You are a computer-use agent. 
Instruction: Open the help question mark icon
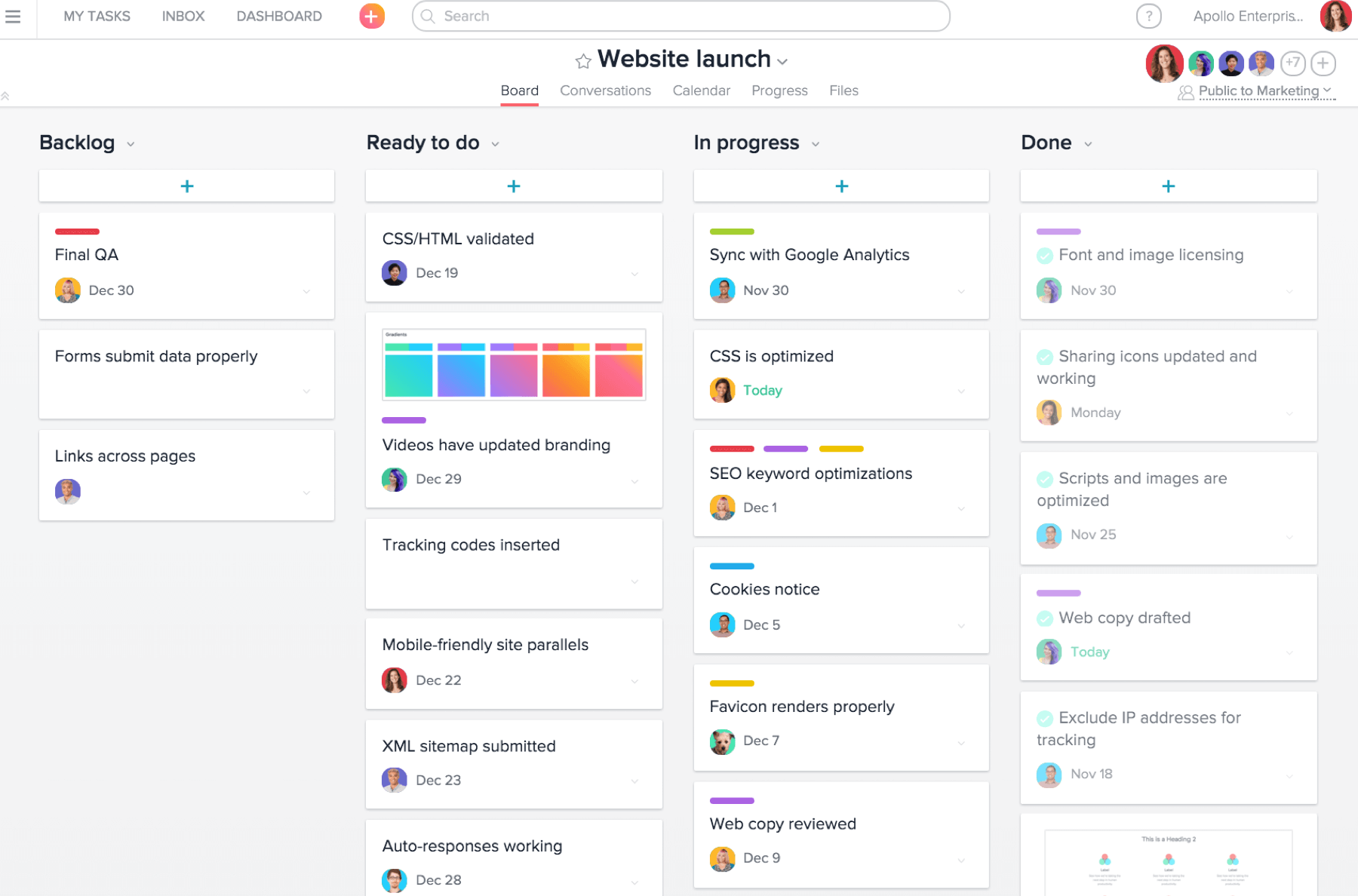tap(1148, 16)
